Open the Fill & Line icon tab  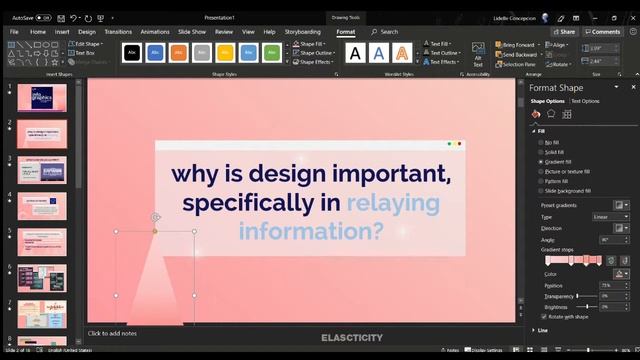[x=536, y=114]
